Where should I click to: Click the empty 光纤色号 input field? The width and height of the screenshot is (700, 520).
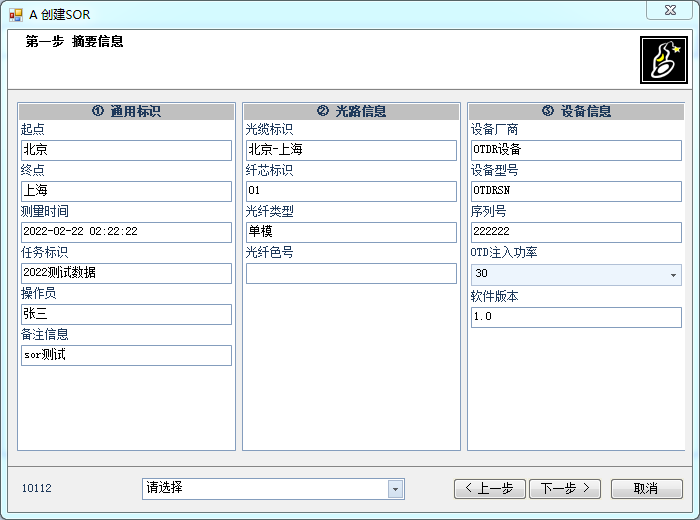[x=351, y=273]
